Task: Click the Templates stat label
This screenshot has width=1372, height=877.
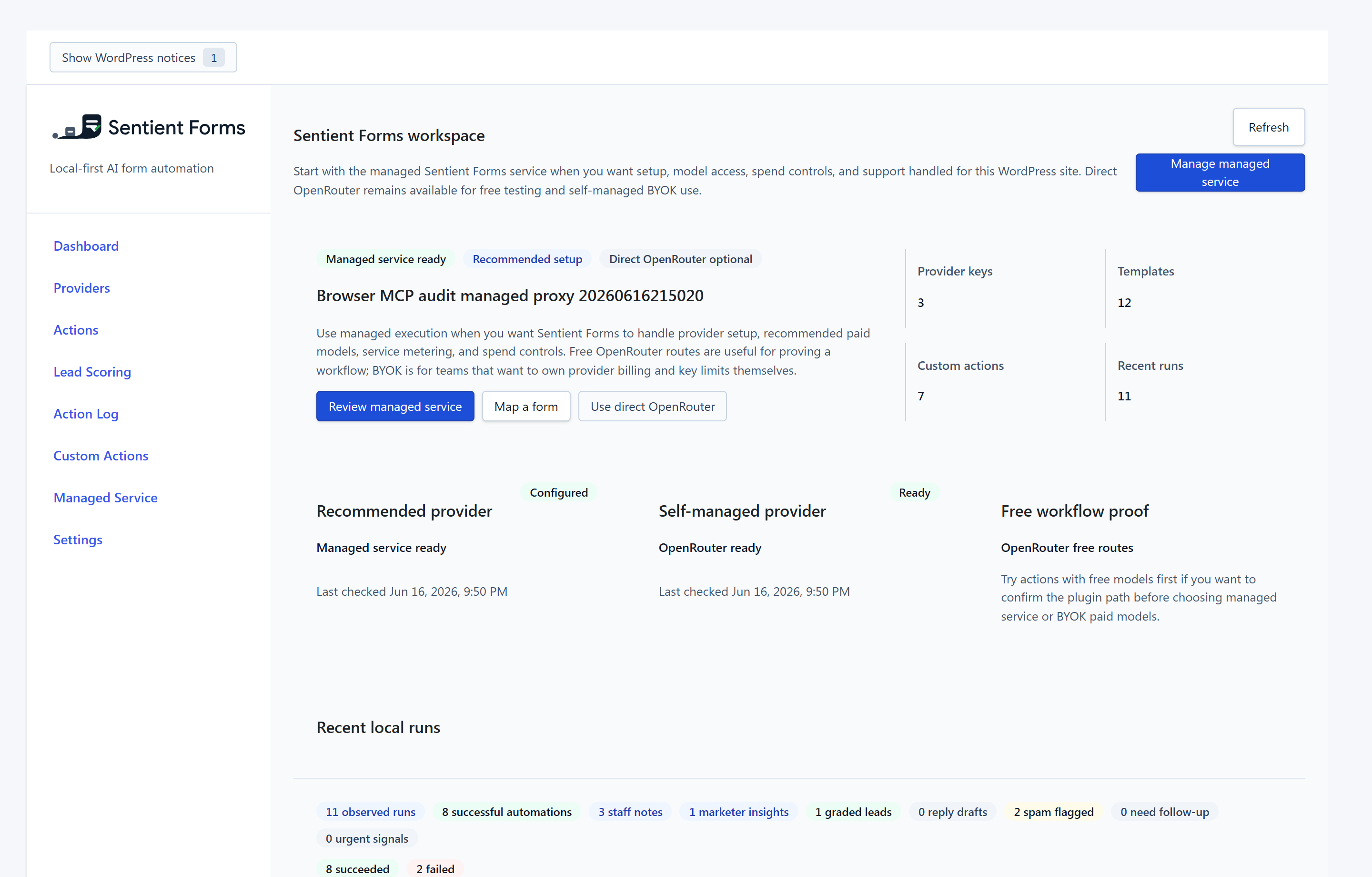Action: (1146, 271)
